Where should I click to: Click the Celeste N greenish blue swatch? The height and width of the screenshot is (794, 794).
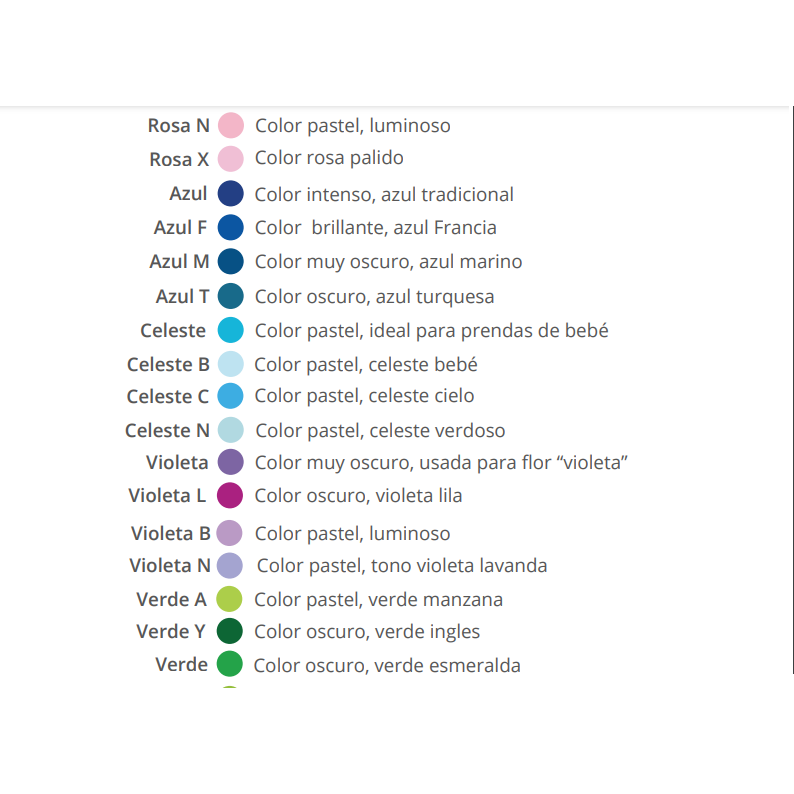click(x=231, y=430)
